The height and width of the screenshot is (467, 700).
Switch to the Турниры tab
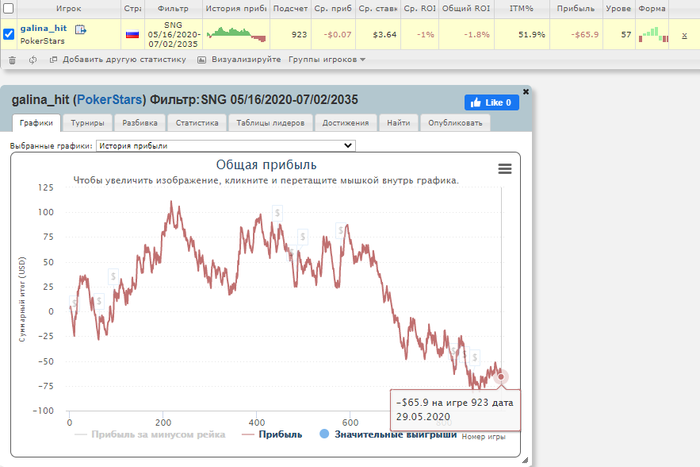pos(88,123)
